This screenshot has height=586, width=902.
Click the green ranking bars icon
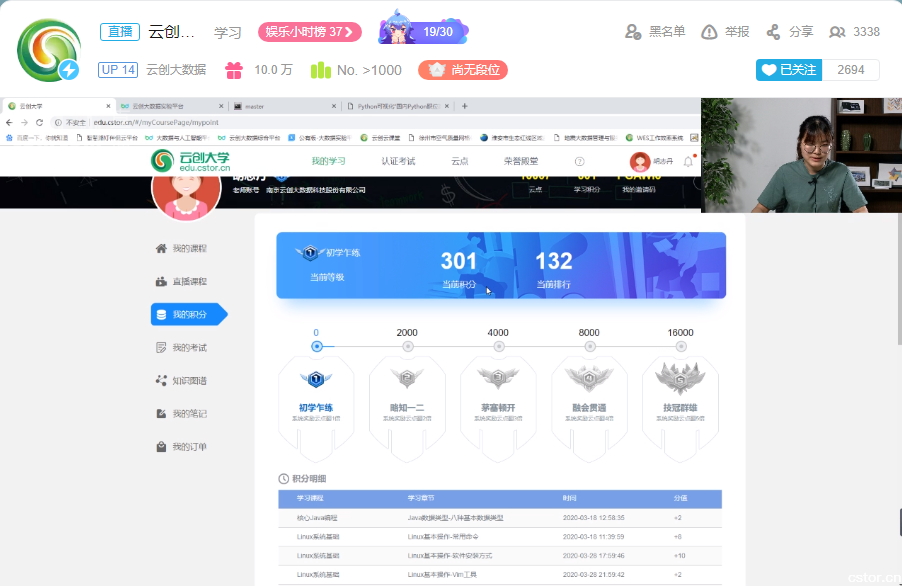click(x=320, y=70)
